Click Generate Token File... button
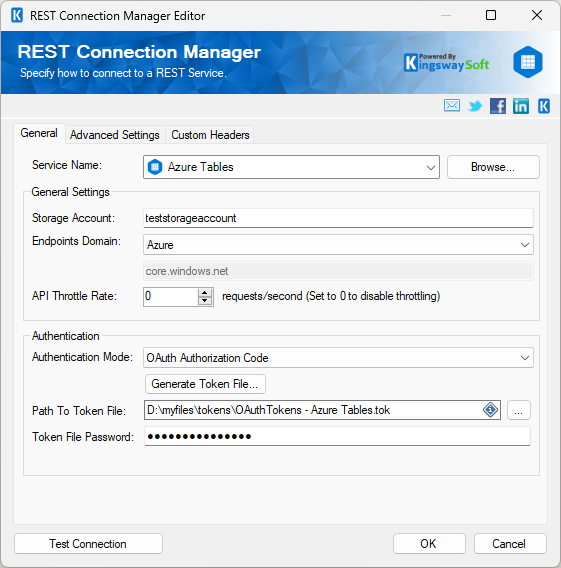The image size is (561, 568). pyautogui.click(x=205, y=384)
